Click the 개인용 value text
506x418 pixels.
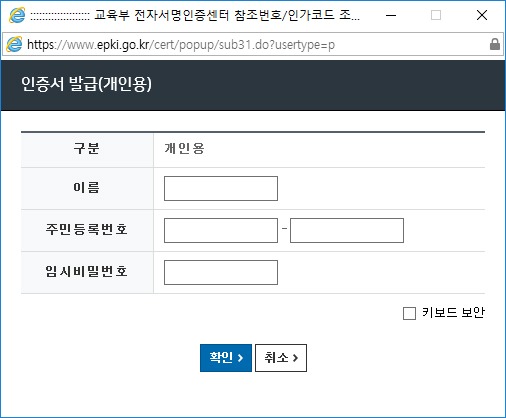click(x=184, y=148)
